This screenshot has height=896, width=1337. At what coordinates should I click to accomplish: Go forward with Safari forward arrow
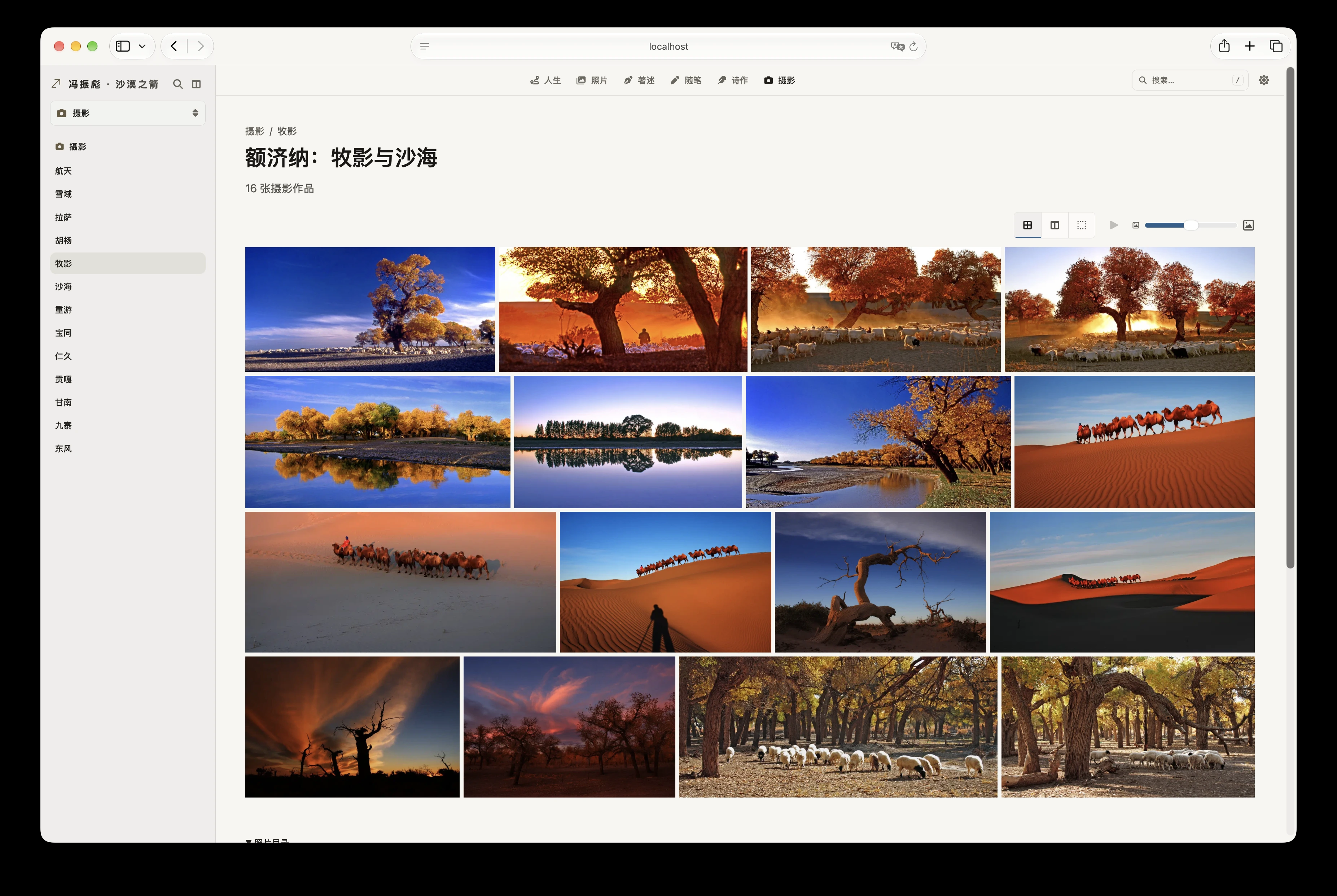pos(201,46)
